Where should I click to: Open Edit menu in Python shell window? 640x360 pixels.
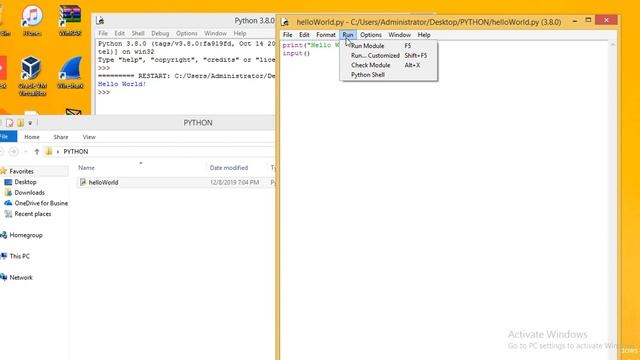119,33
